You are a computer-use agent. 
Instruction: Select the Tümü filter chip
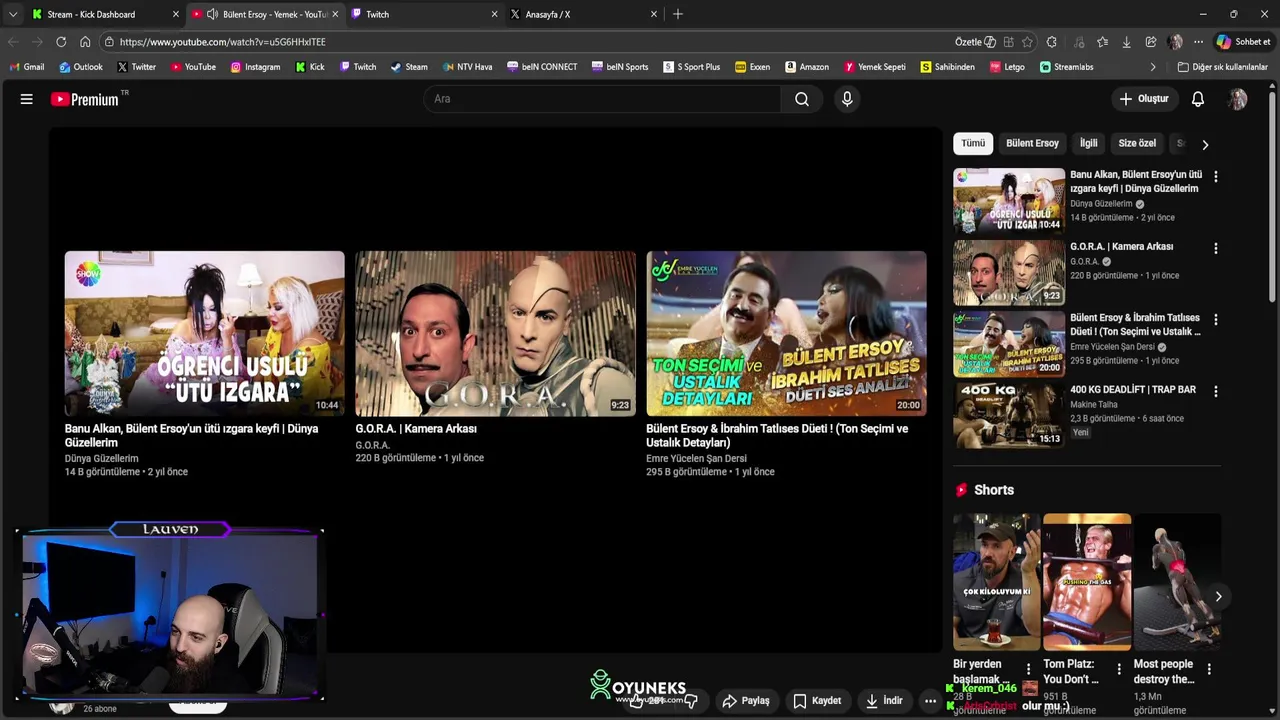(x=973, y=143)
